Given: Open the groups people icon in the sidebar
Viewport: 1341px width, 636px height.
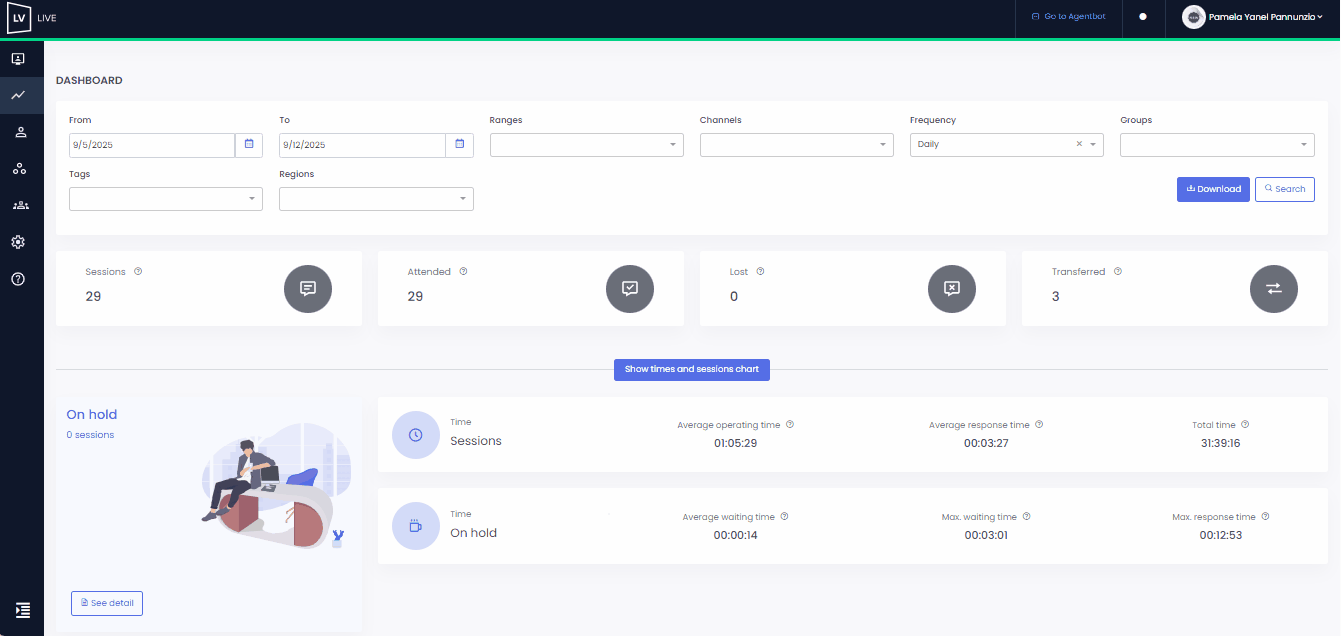Looking at the screenshot, I should pyautogui.click(x=20, y=205).
